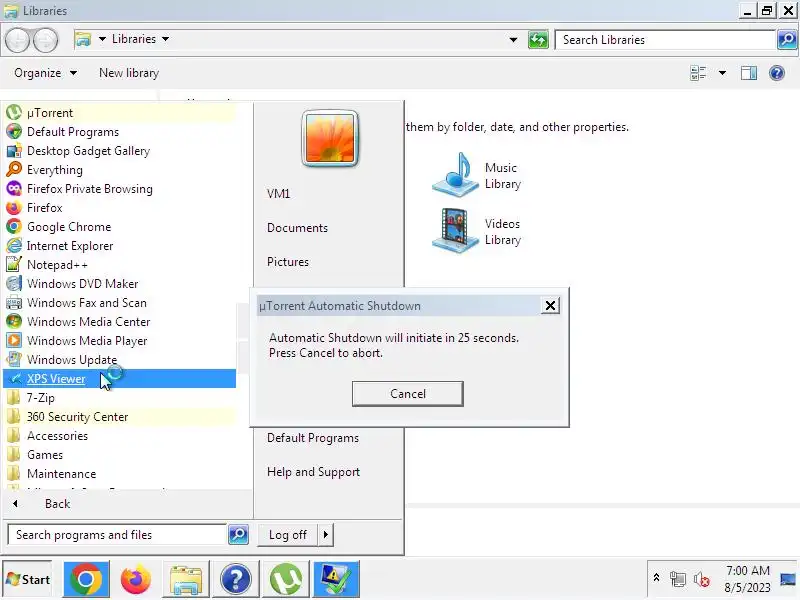Open the change view dropdown arrow
This screenshot has width=800, height=600.
click(722, 73)
